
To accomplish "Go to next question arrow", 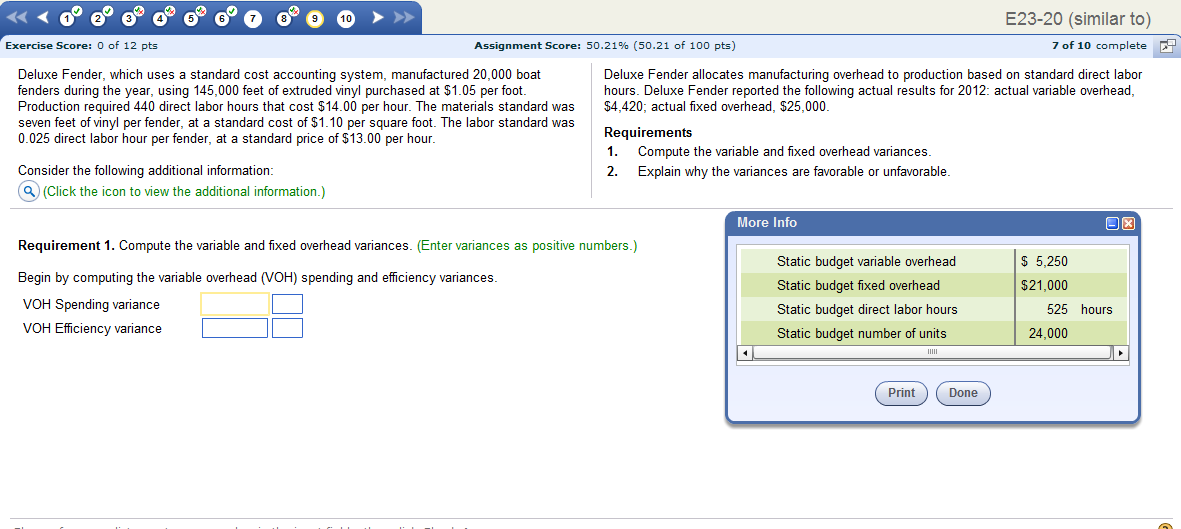I will click(x=377, y=17).
